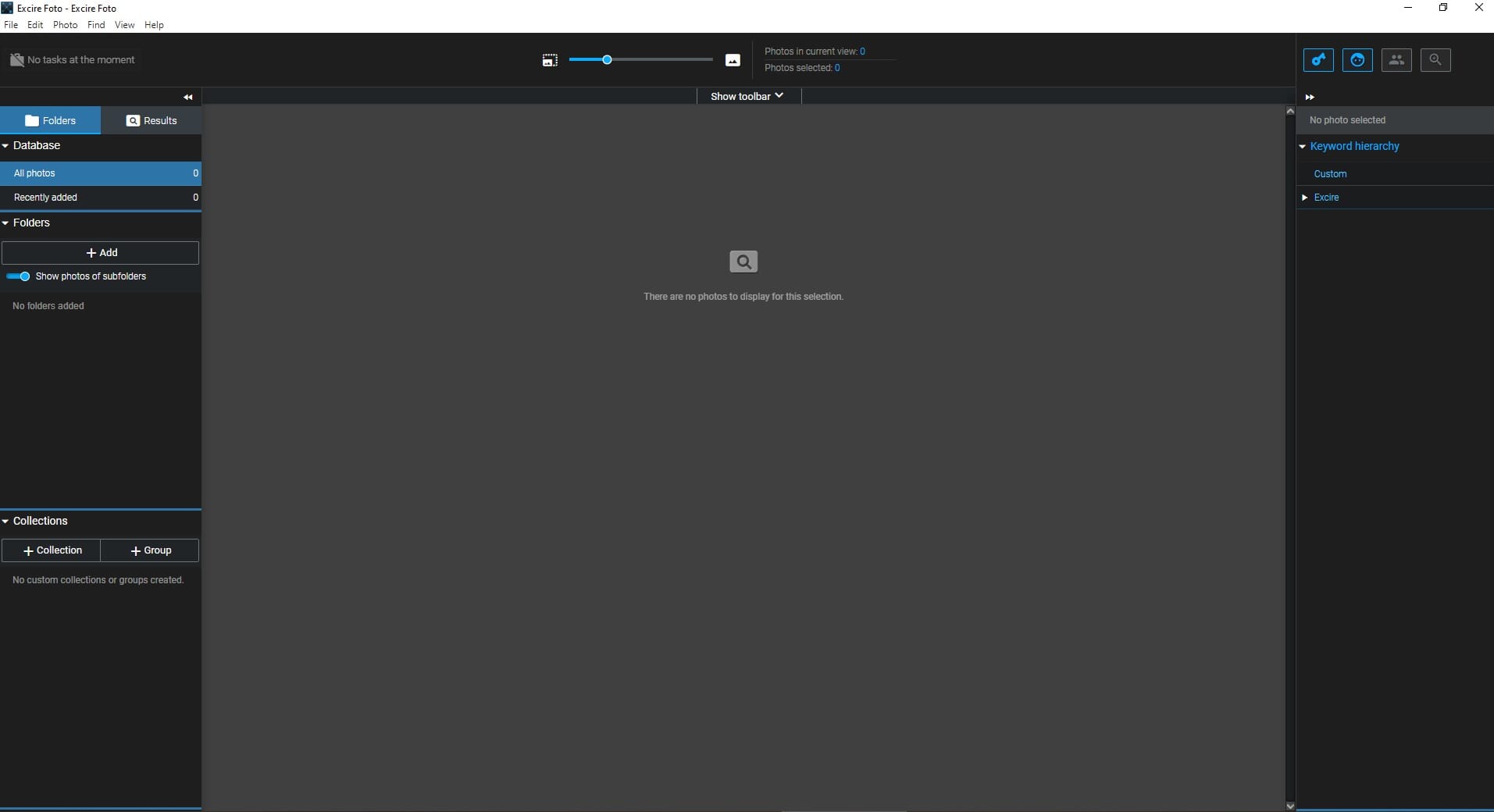
Task: Click the Photos selected count
Action: [x=837, y=68]
